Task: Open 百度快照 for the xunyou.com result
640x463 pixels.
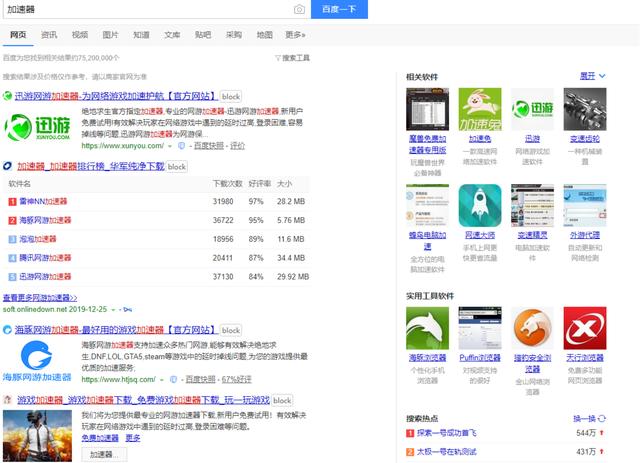Action: pyautogui.click(x=209, y=146)
